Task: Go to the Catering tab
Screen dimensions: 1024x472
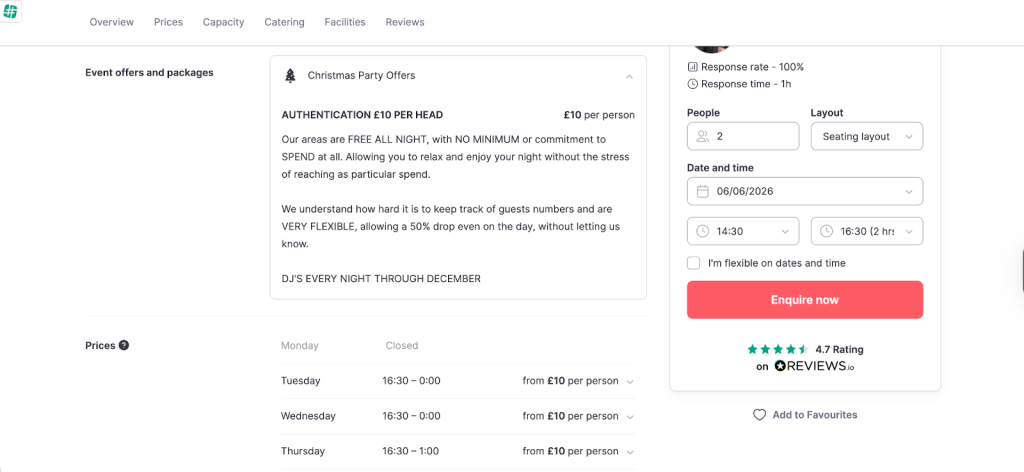Action: click(x=285, y=22)
